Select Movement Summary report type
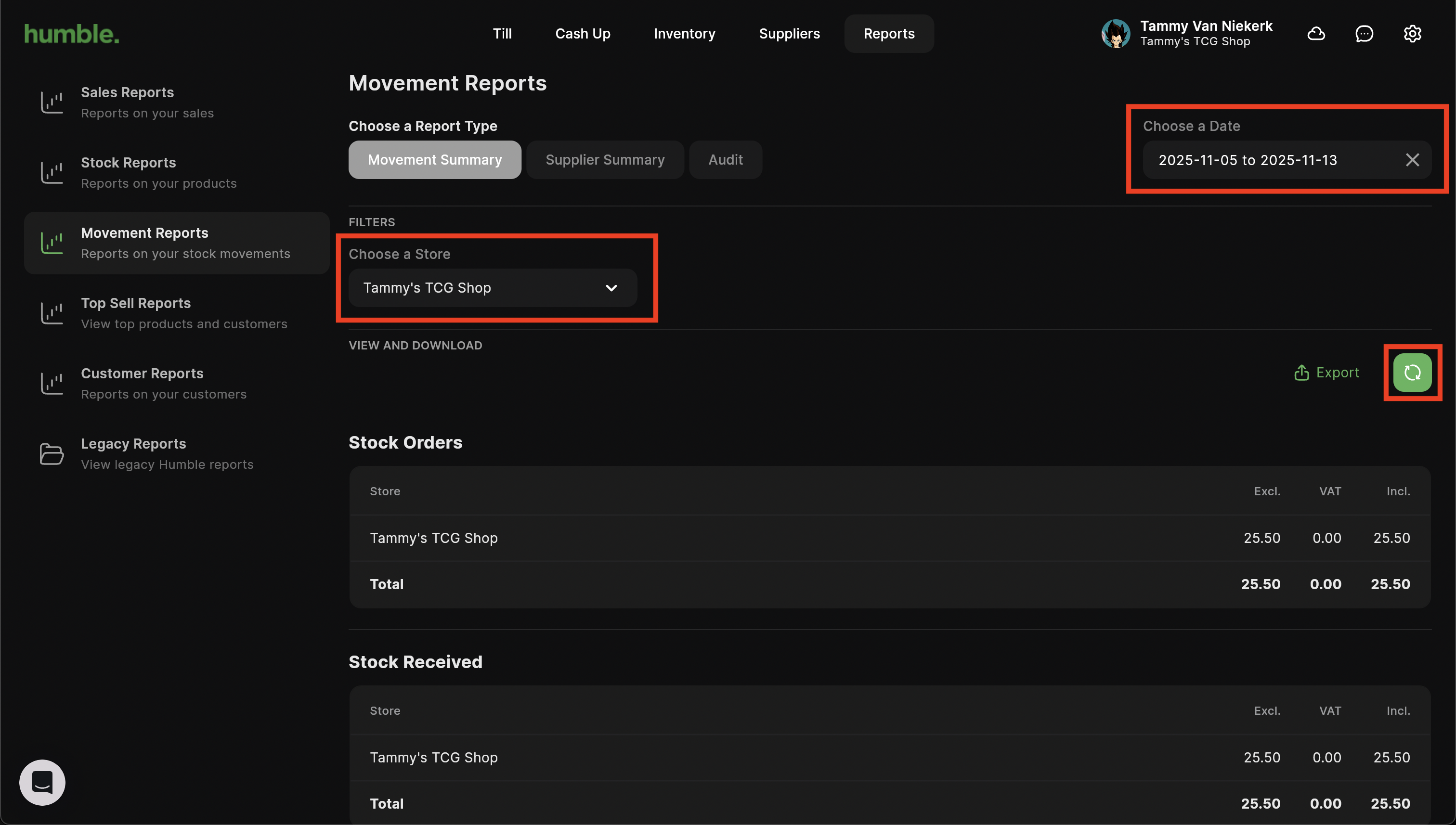 pos(434,160)
